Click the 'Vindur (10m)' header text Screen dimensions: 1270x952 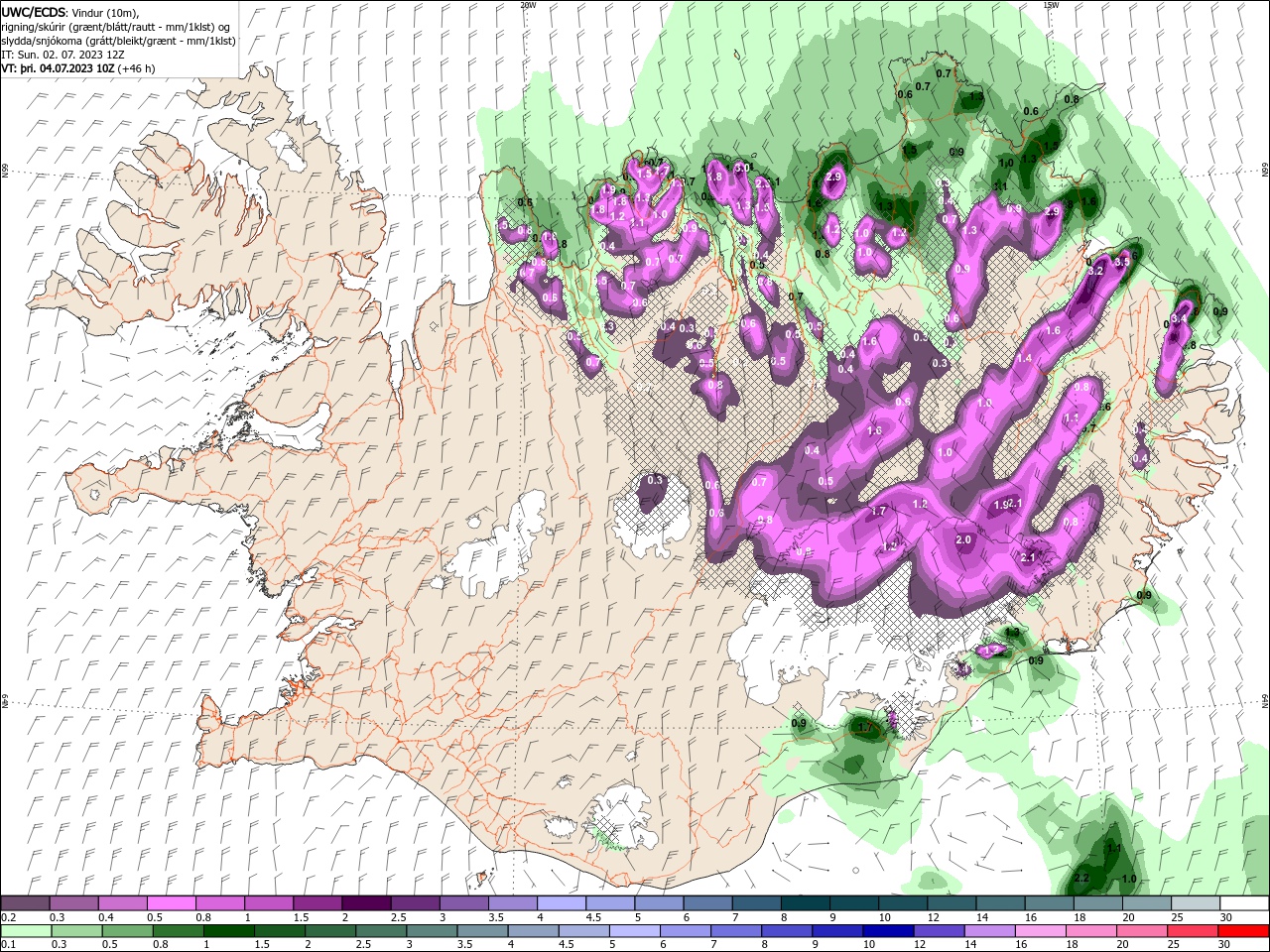click(x=104, y=12)
